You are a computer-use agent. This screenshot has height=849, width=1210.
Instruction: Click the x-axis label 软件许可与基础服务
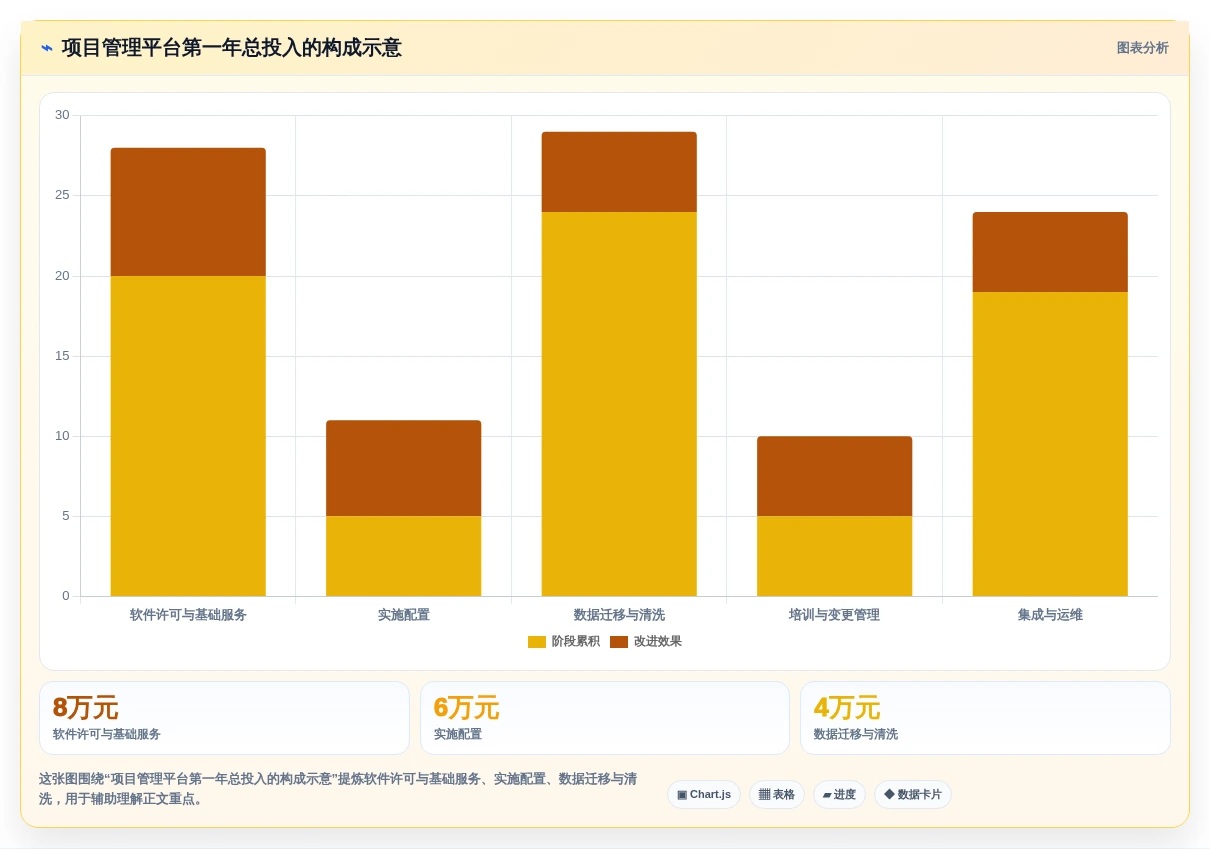(188, 615)
